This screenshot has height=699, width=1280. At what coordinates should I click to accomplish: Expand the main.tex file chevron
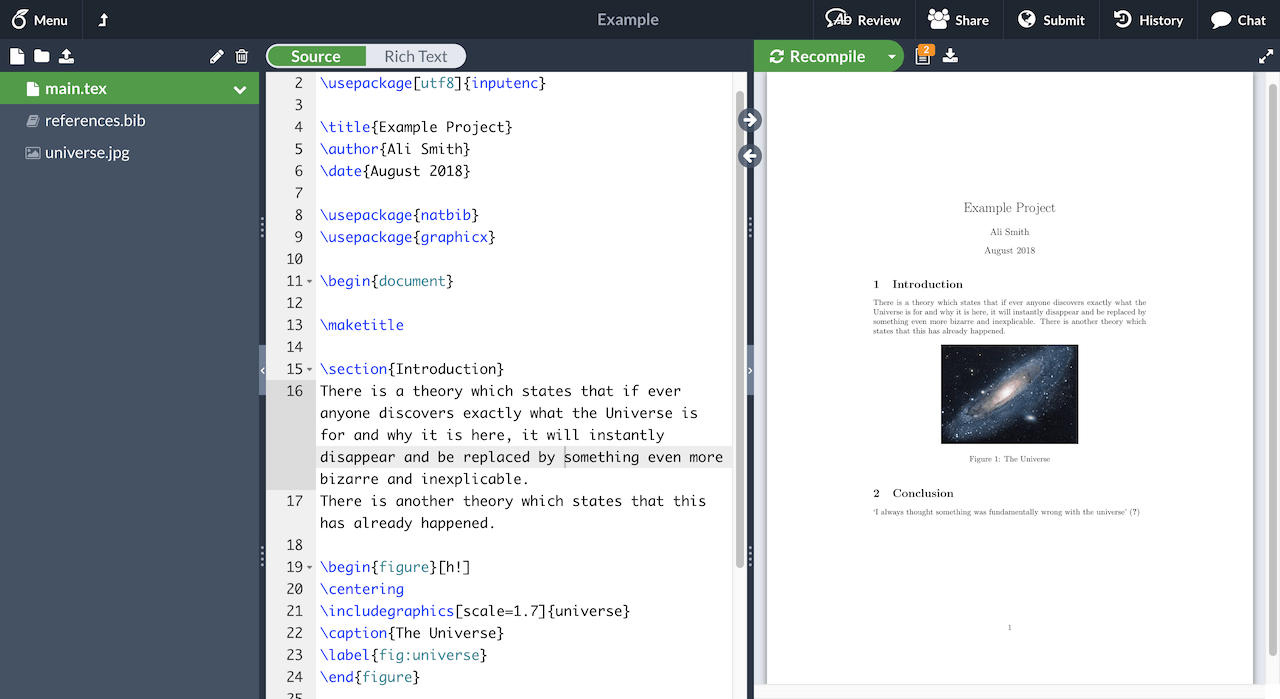(239, 88)
